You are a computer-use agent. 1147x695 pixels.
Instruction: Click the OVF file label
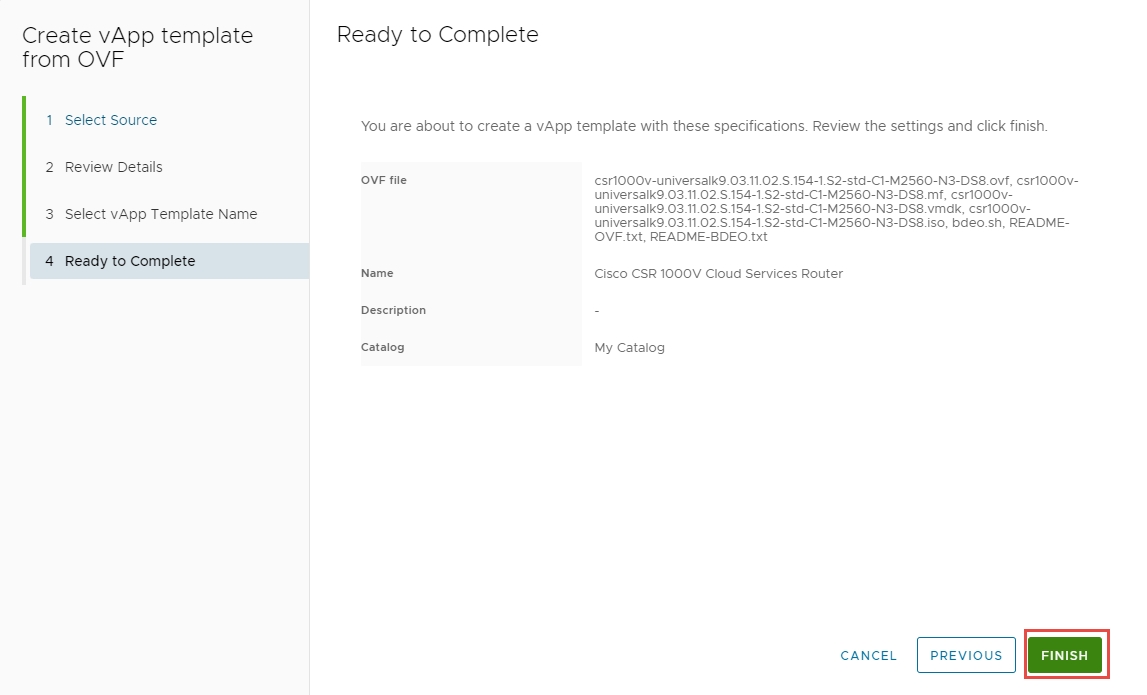(384, 180)
